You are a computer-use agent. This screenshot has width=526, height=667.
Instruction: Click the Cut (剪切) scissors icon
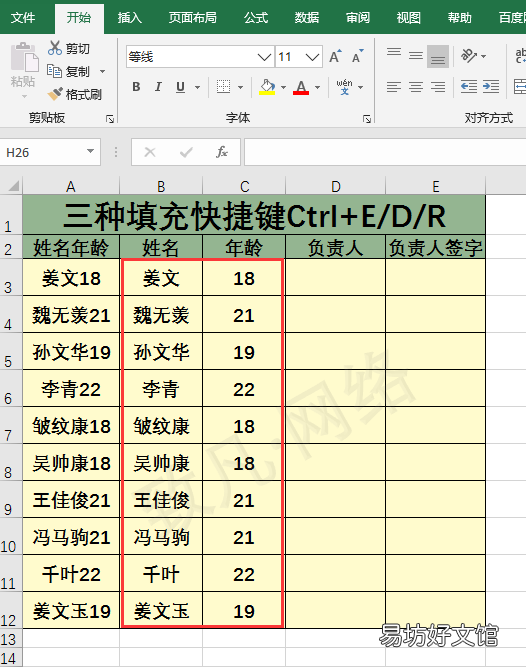(55, 48)
